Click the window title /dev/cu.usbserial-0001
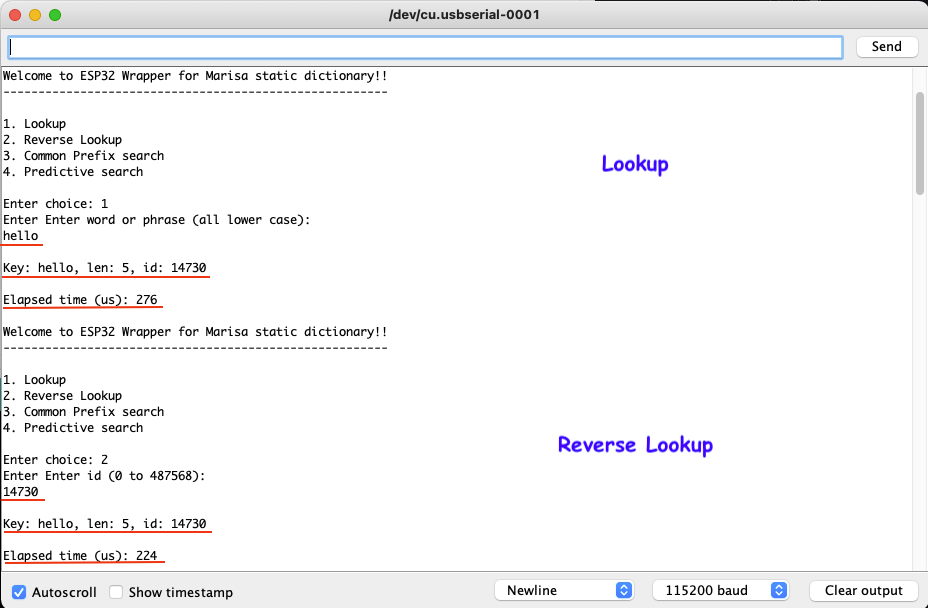 point(464,15)
